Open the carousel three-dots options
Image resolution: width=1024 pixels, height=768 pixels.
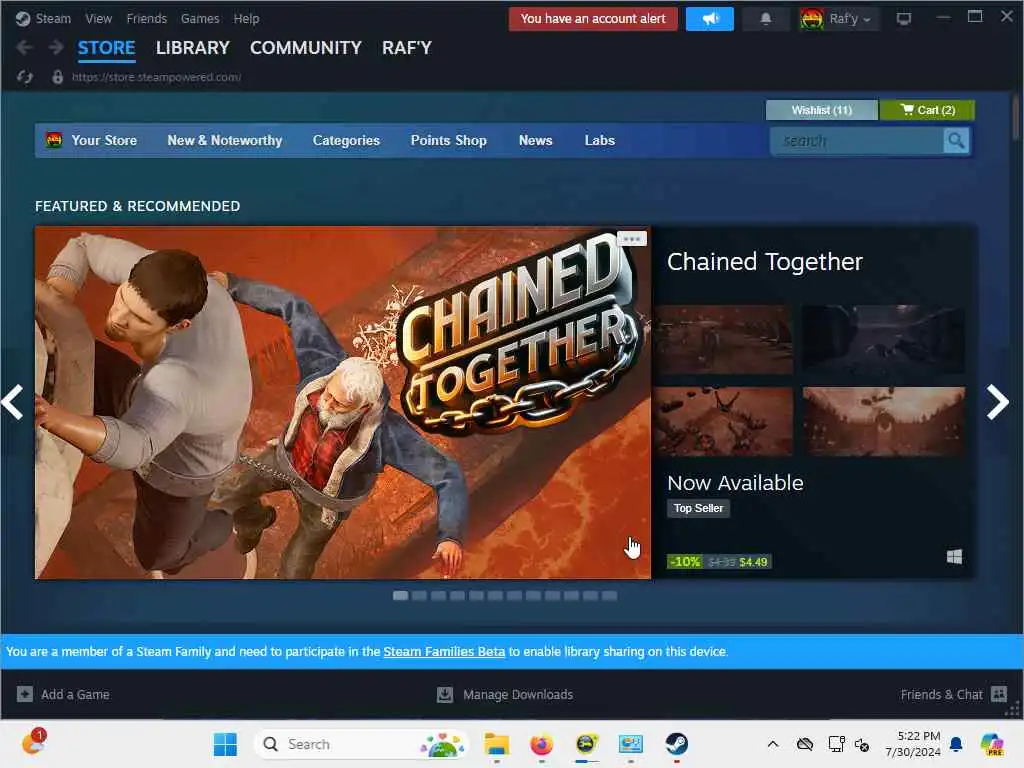click(x=632, y=238)
